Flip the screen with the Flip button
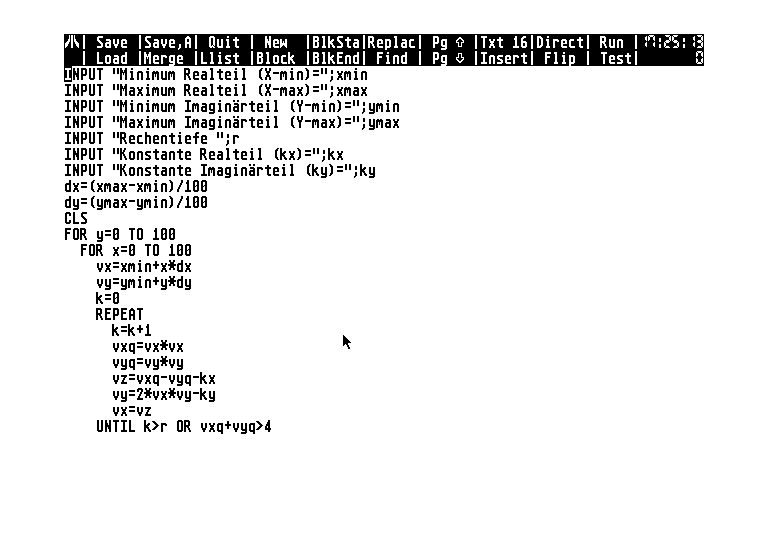Viewport: 768px width, 540px height. coord(560,58)
